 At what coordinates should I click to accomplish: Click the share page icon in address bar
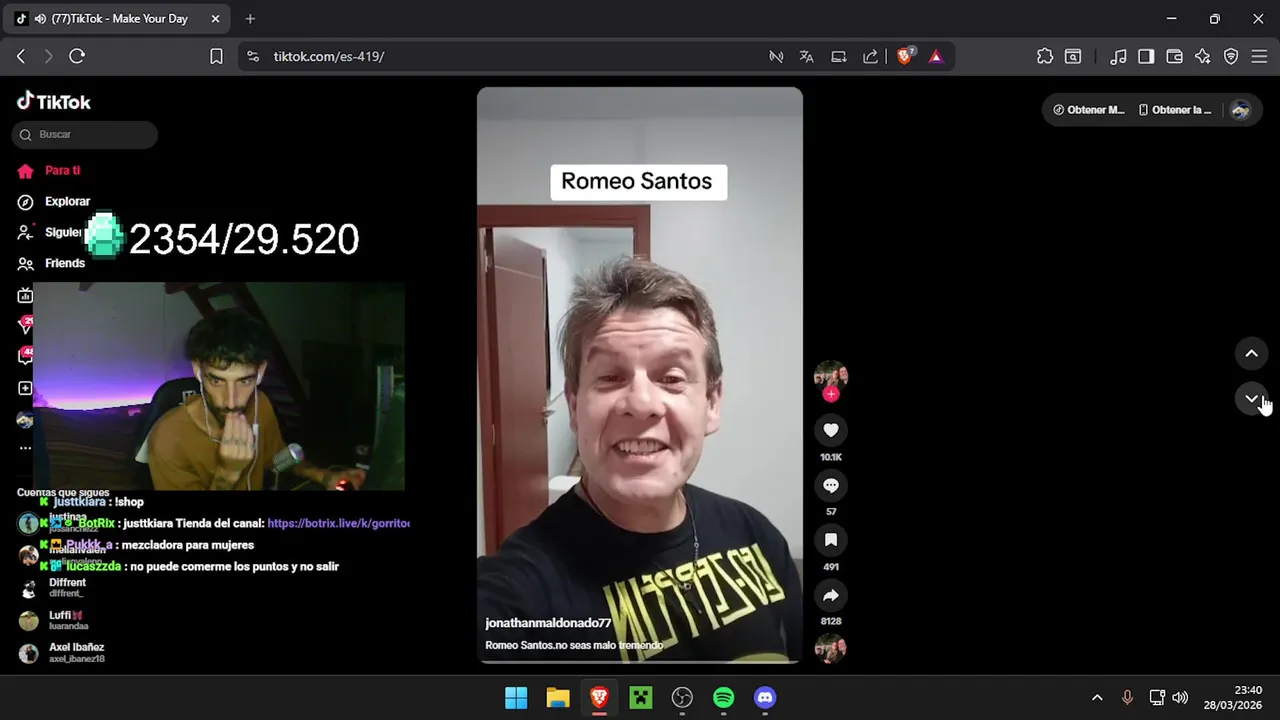[x=871, y=56]
